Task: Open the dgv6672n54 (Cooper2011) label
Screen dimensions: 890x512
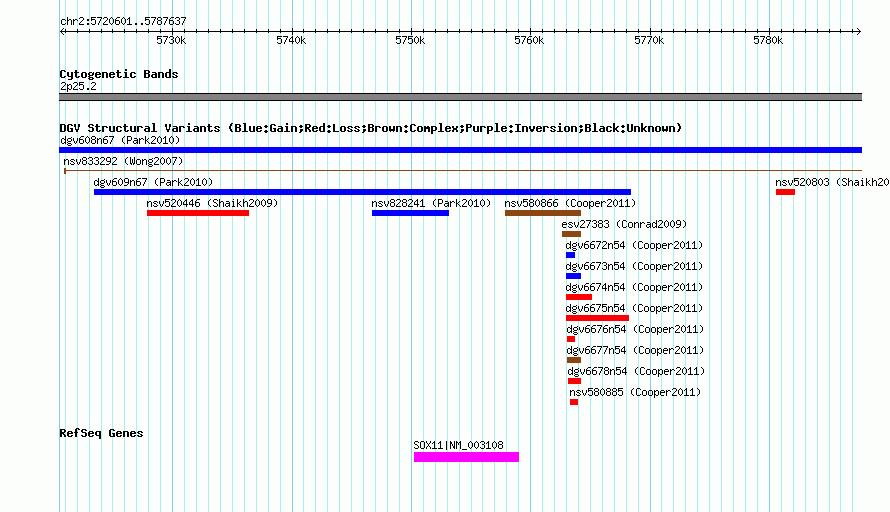Action: coord(634,245)
